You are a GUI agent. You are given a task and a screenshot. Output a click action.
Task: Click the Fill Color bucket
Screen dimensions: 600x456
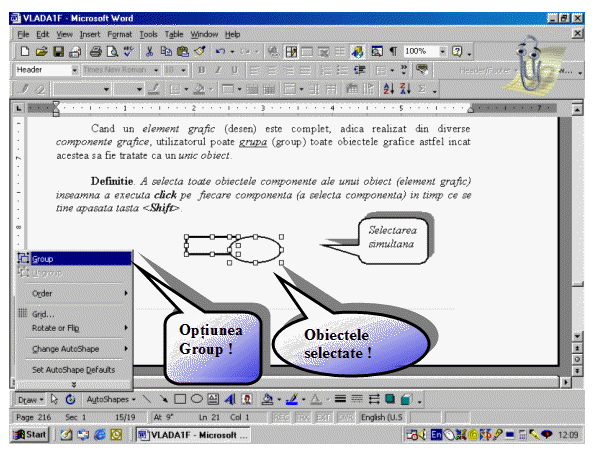[x=267, y=398]
